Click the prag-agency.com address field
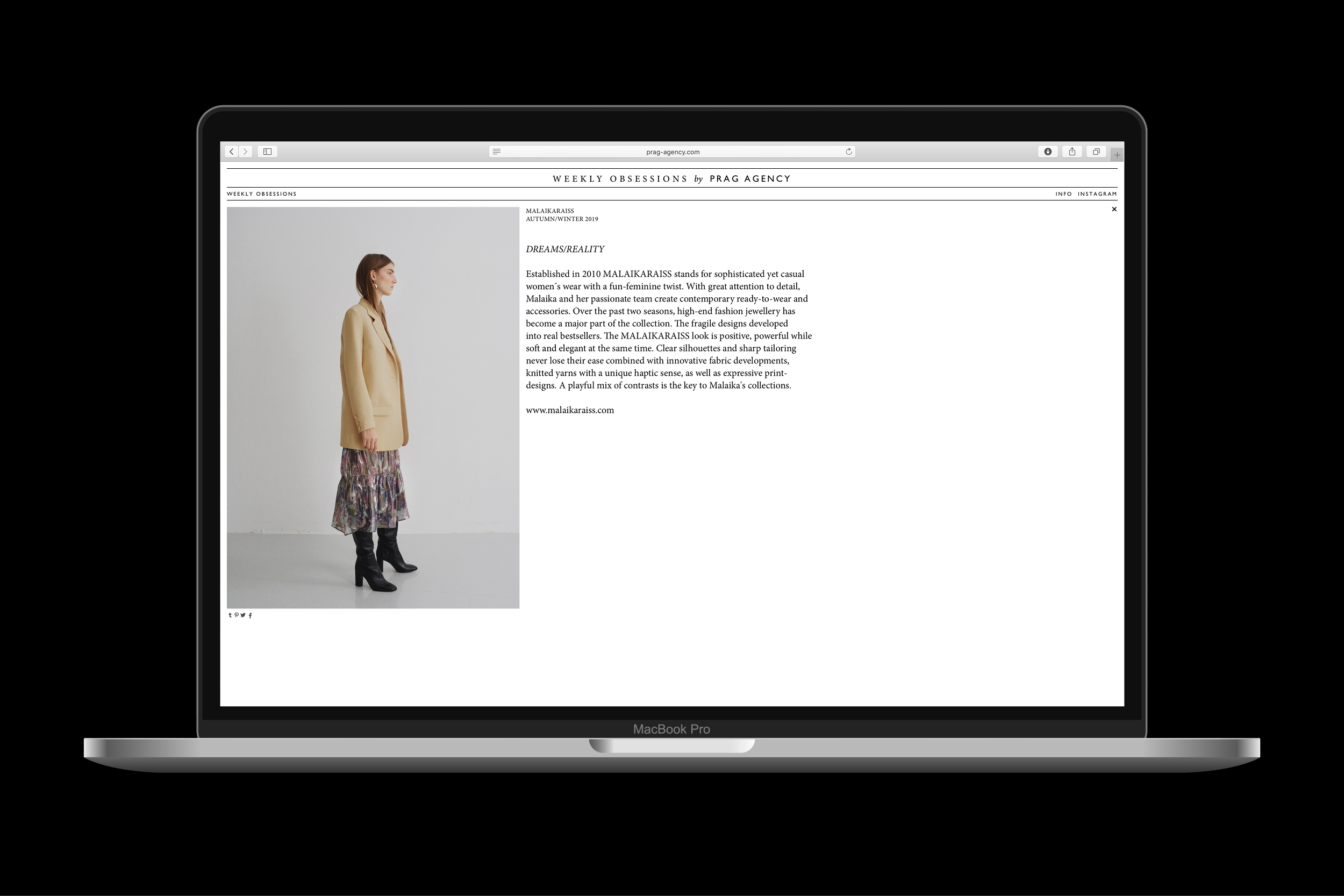The height and width of the screenshot is (896, 1344). (x=673, y=152)
